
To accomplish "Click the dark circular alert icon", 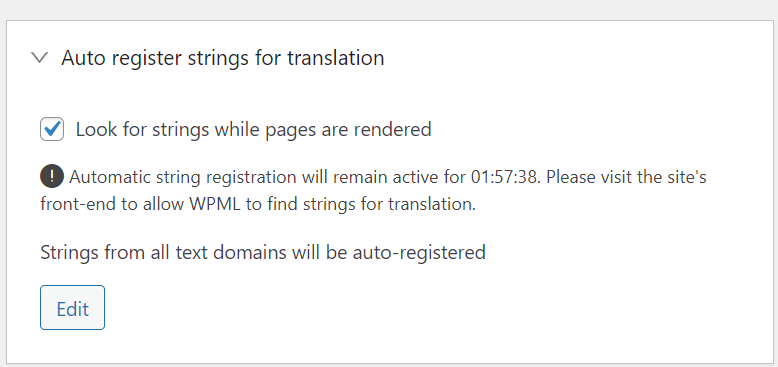I will tap(52, 177).
